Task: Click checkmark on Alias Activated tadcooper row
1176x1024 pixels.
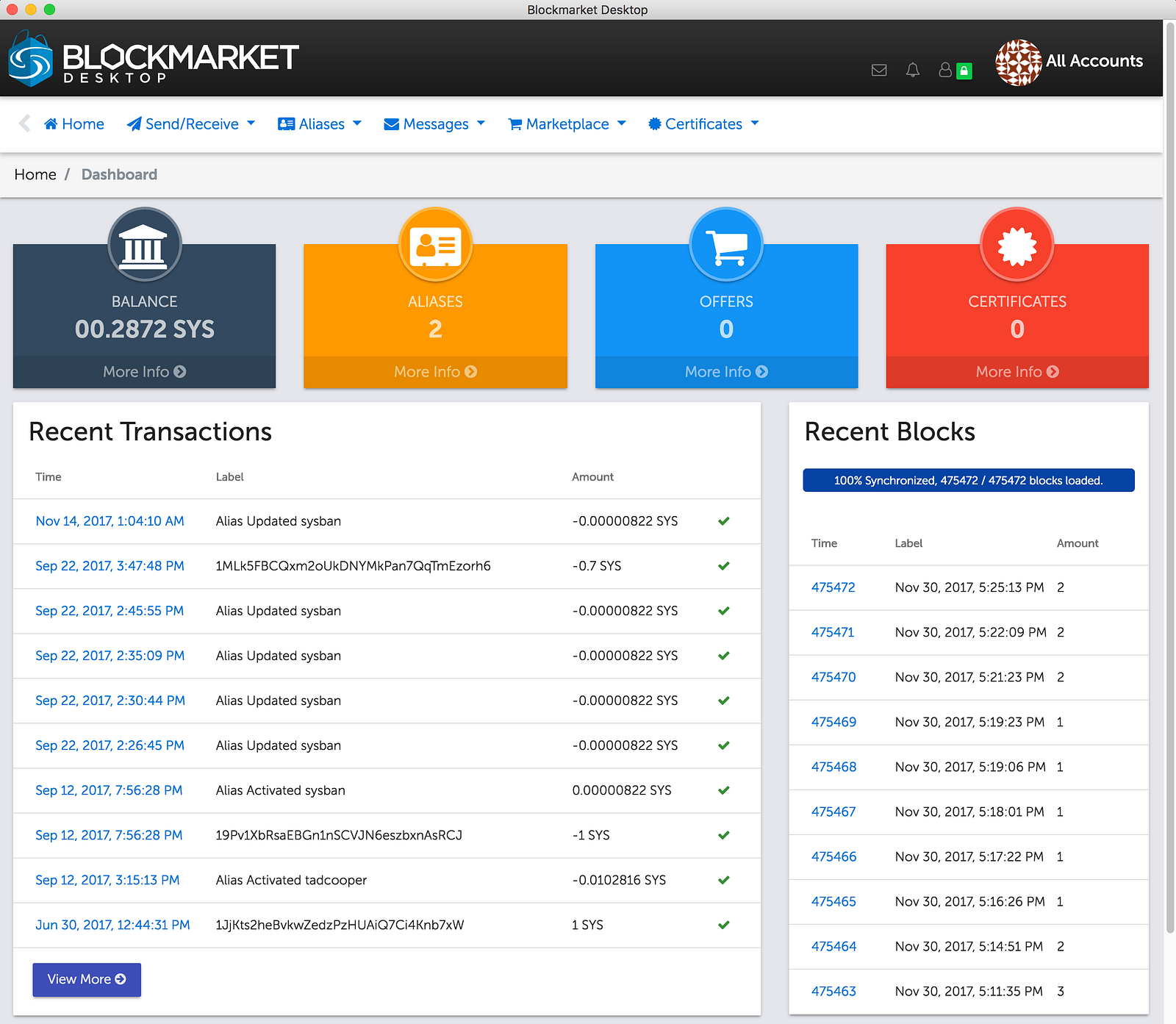Action: [724, 880]
